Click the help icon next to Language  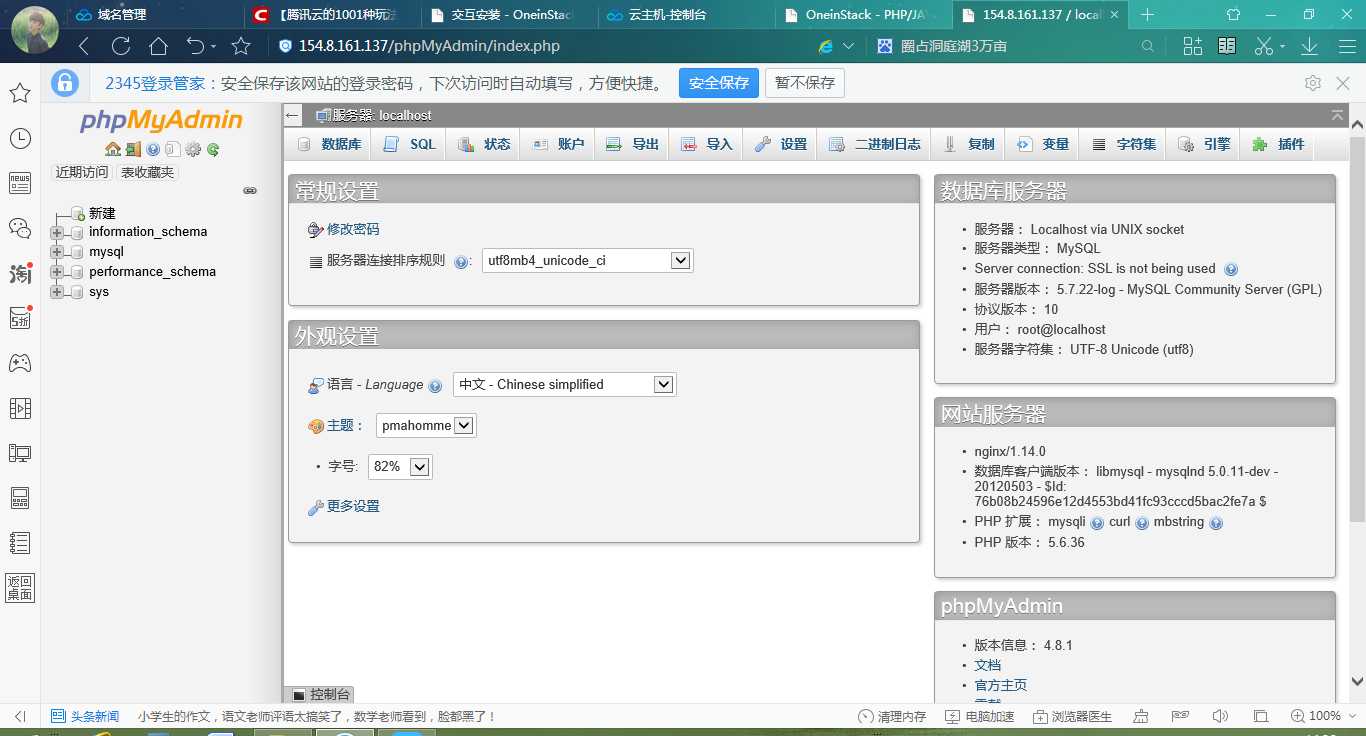coord(435,386)
